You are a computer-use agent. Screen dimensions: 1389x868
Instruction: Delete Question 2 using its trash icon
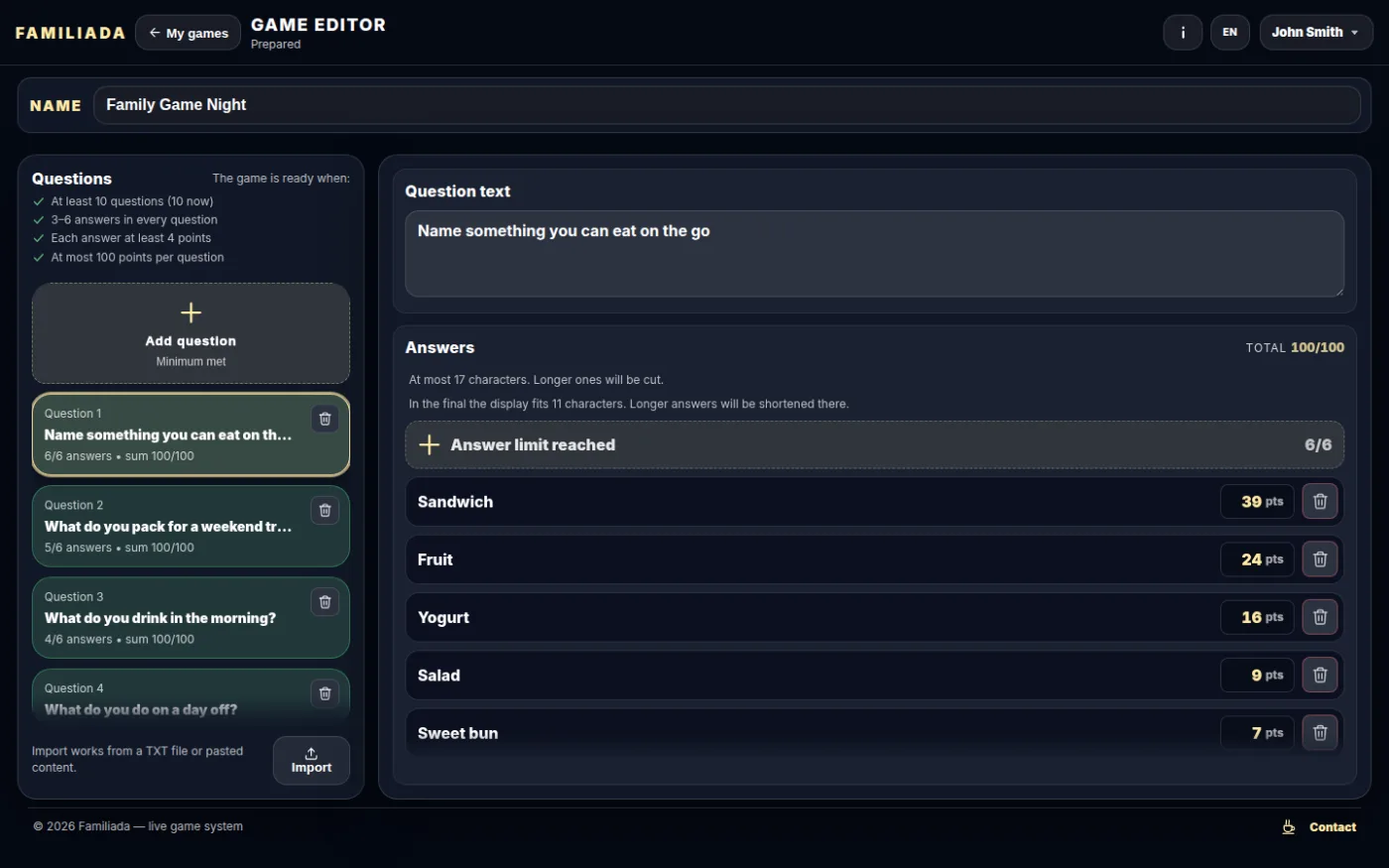(324, 510)
